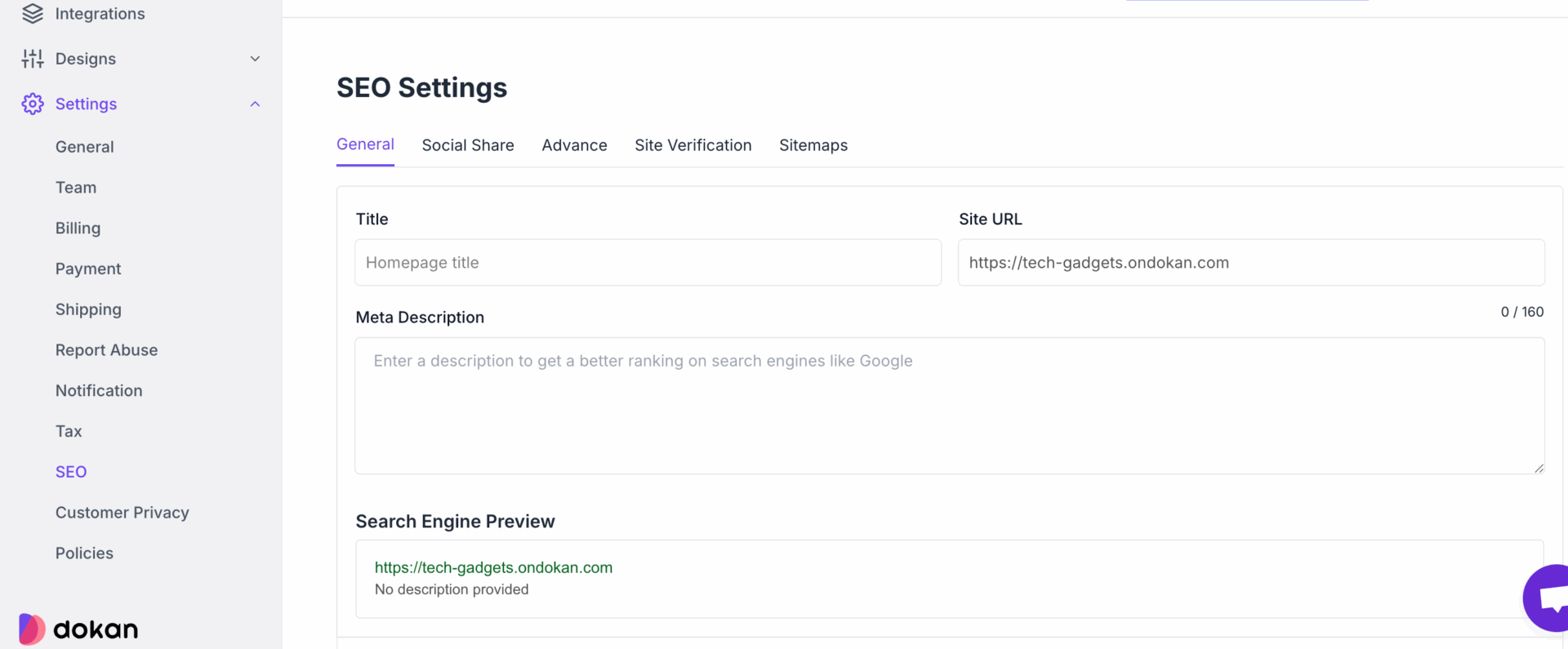Open Billing settings

78,229
